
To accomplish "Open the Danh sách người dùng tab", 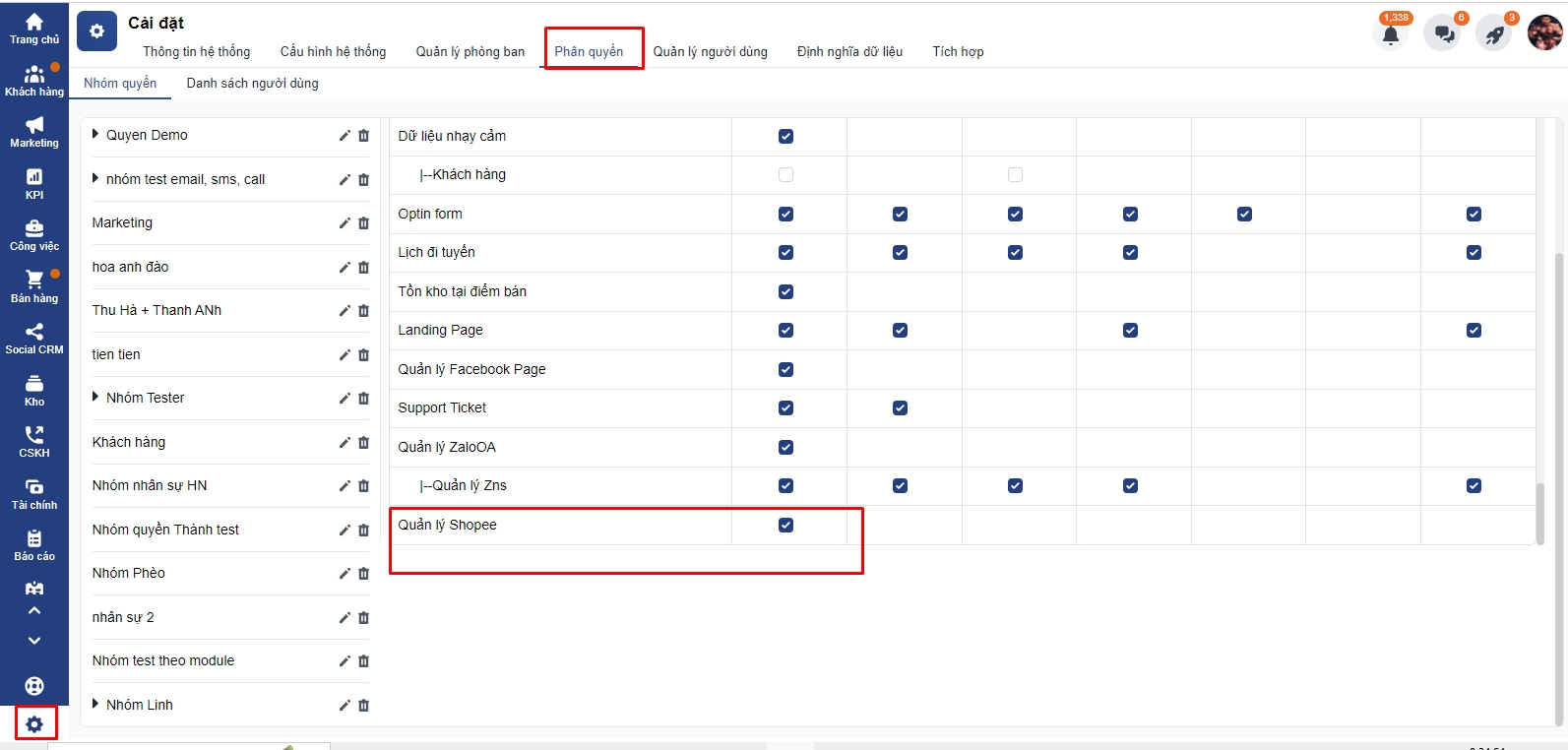I will 252,84.
